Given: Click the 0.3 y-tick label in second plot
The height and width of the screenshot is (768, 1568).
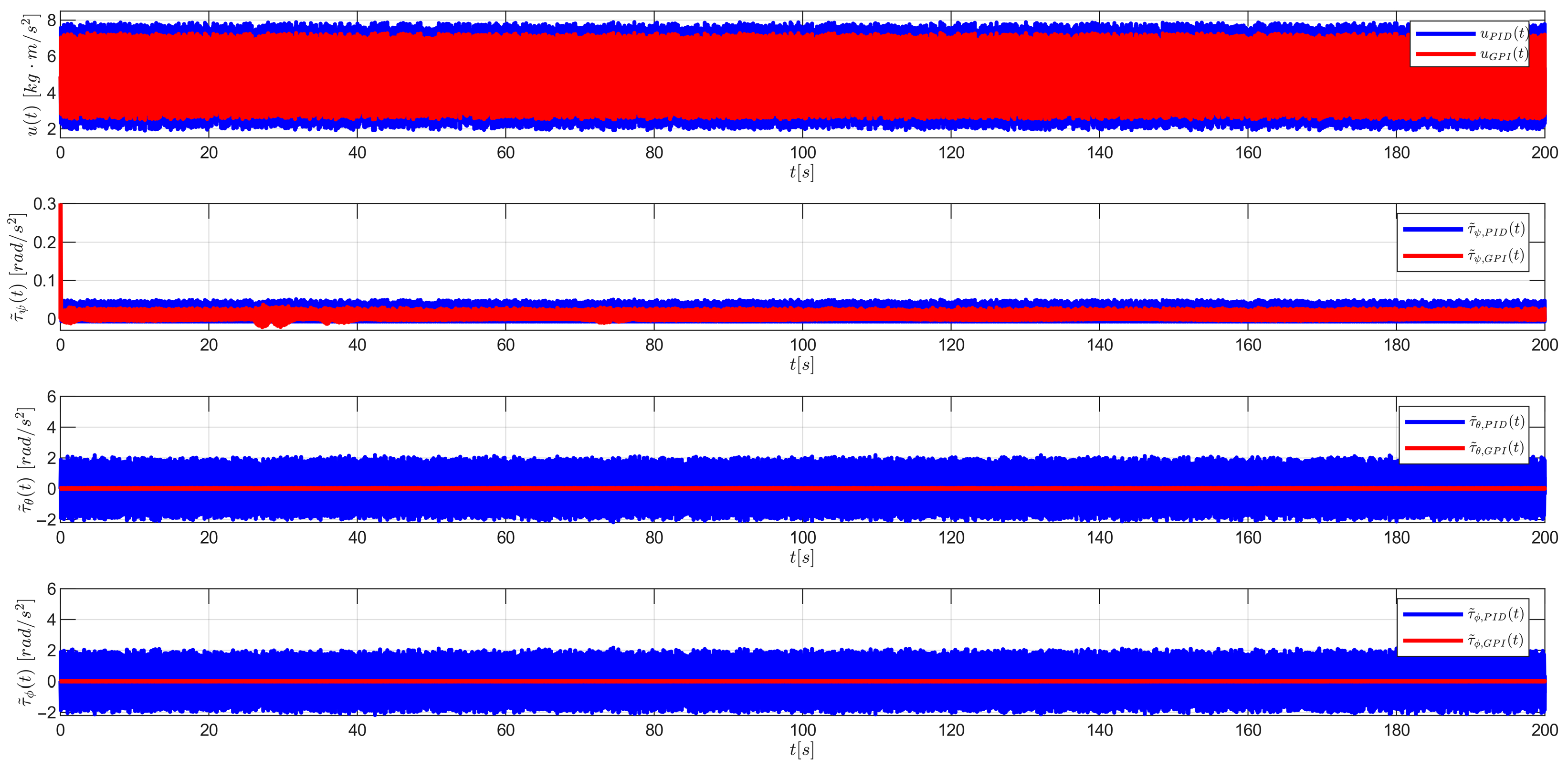Looking at the screenshot, I should (x=44, y=204).
